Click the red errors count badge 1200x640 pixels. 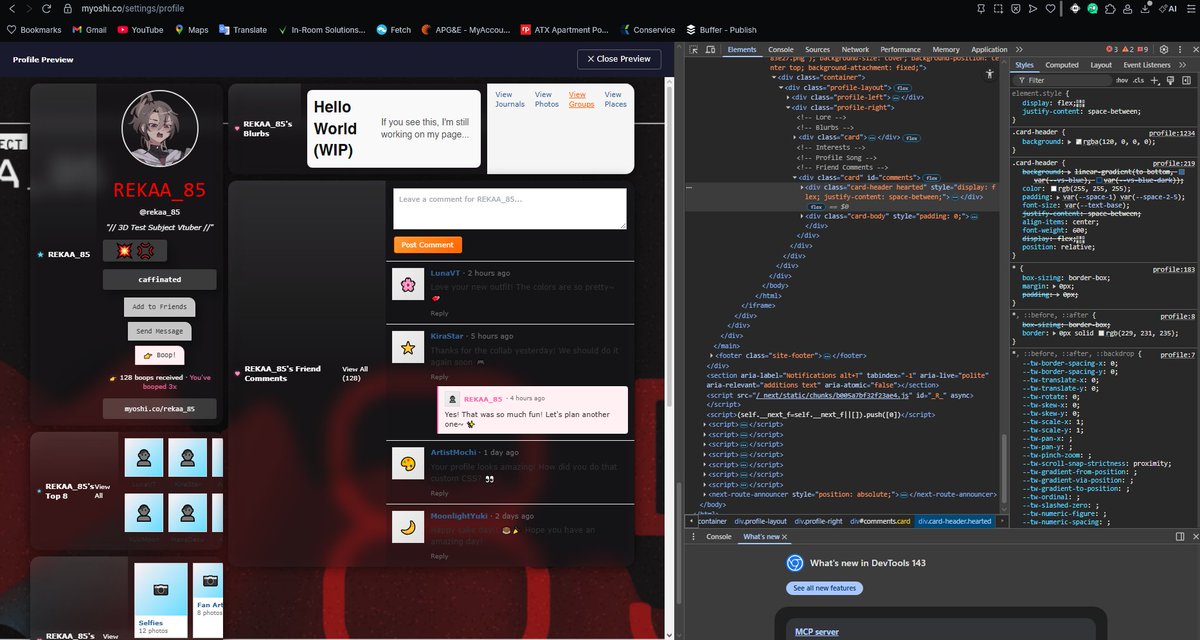(1113, 49)
